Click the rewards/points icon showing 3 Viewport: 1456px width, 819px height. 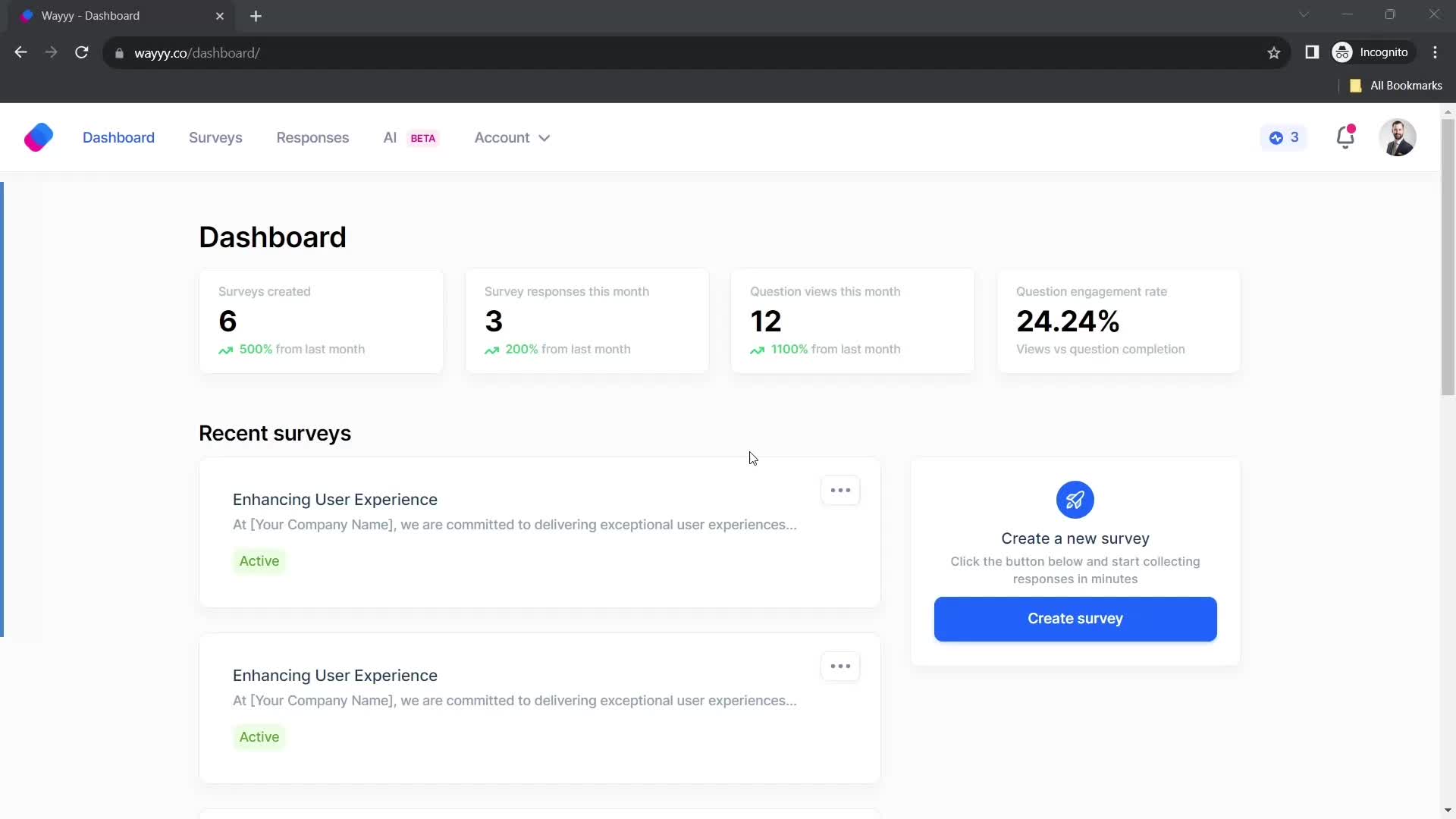click(1284, 137)
